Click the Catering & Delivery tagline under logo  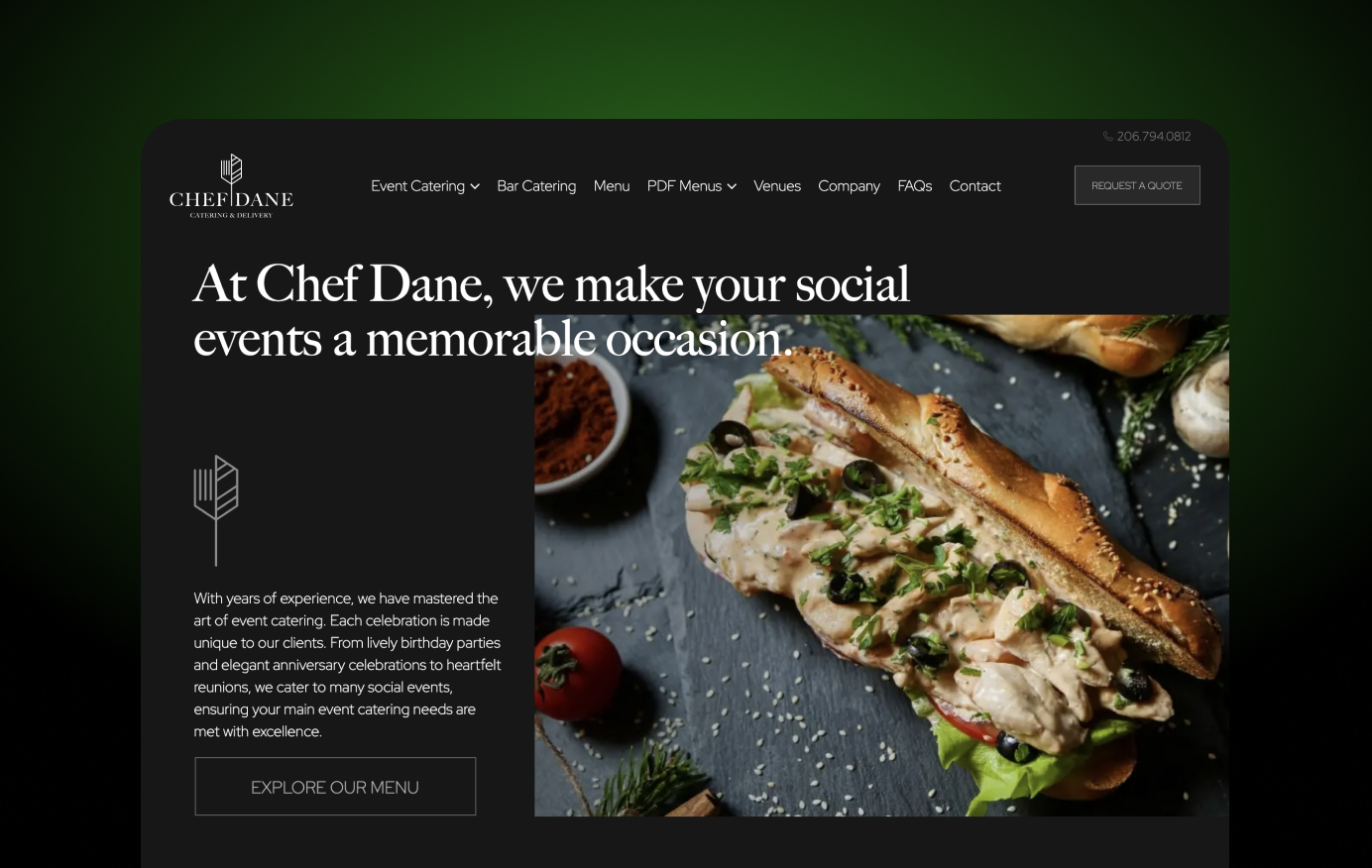tap(231, 215)
